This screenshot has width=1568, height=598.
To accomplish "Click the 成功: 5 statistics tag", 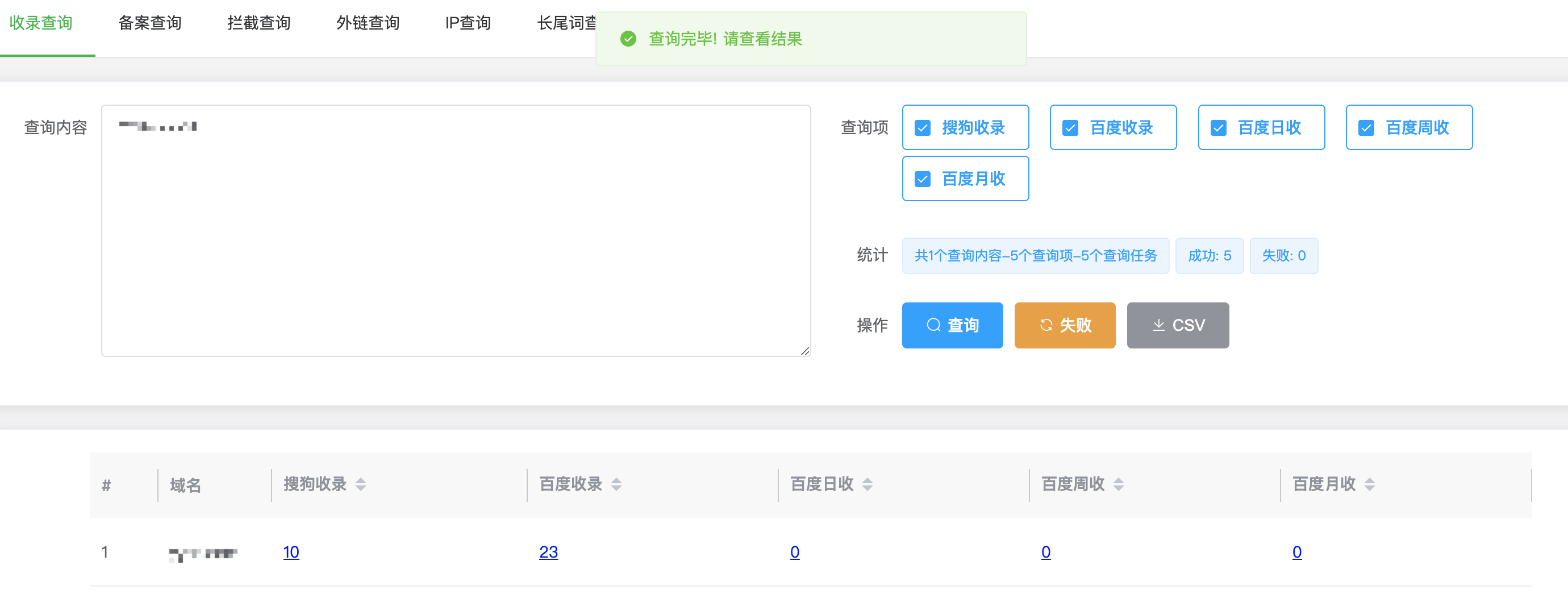I will point(1210,256).
